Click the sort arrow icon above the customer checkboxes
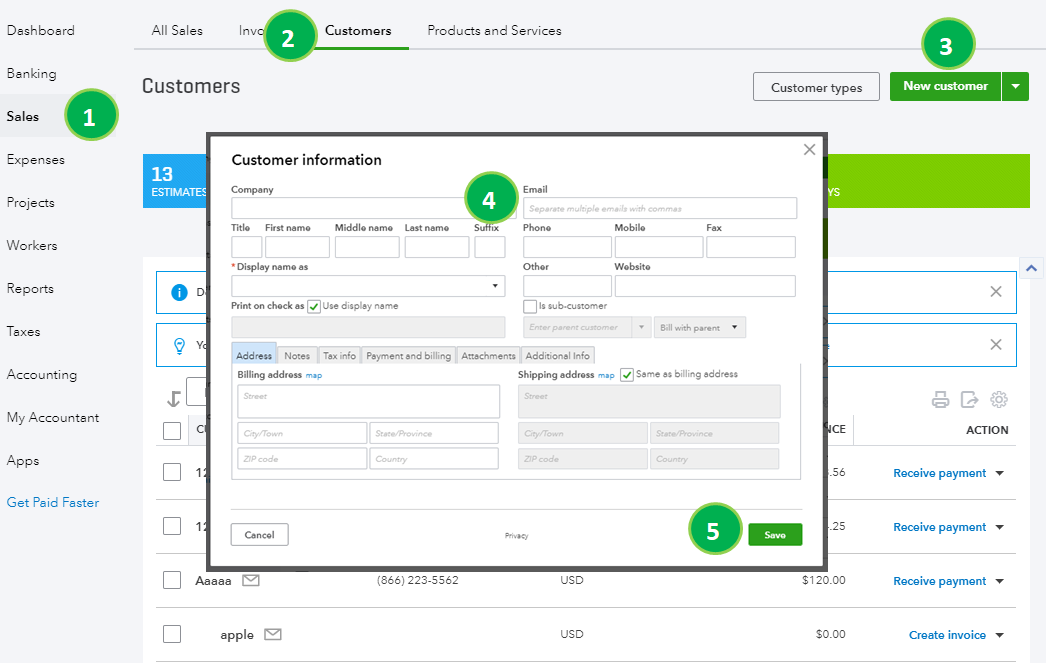 (x=173, y=396)
